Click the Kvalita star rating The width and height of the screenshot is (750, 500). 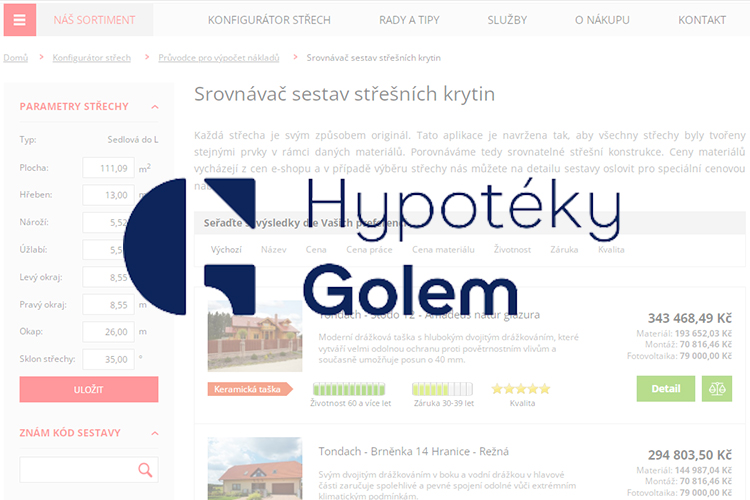[521, 389]
